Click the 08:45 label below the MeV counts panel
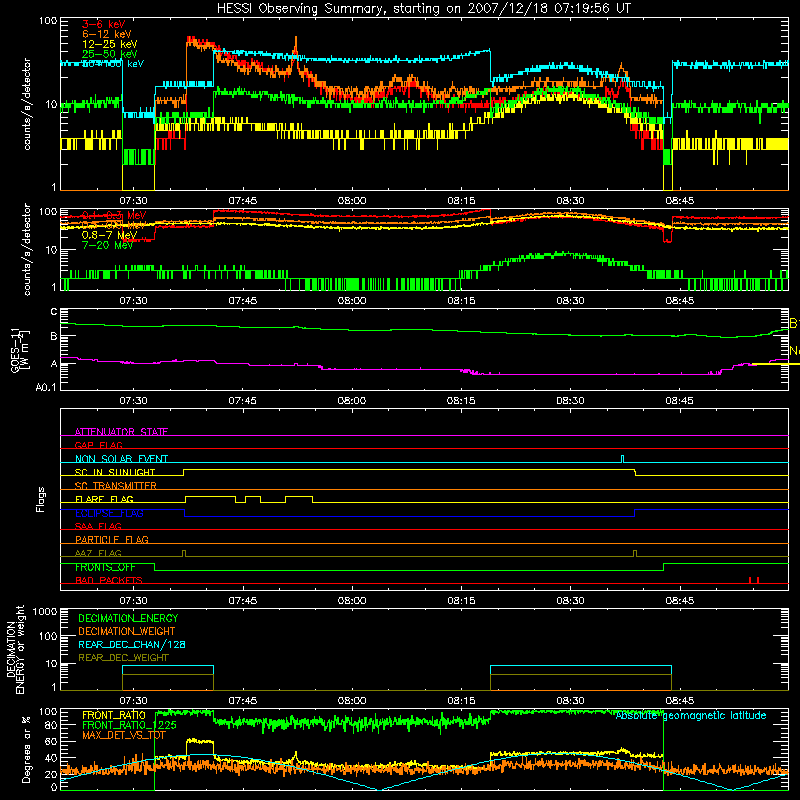800x800 pixels. [680, 301]
